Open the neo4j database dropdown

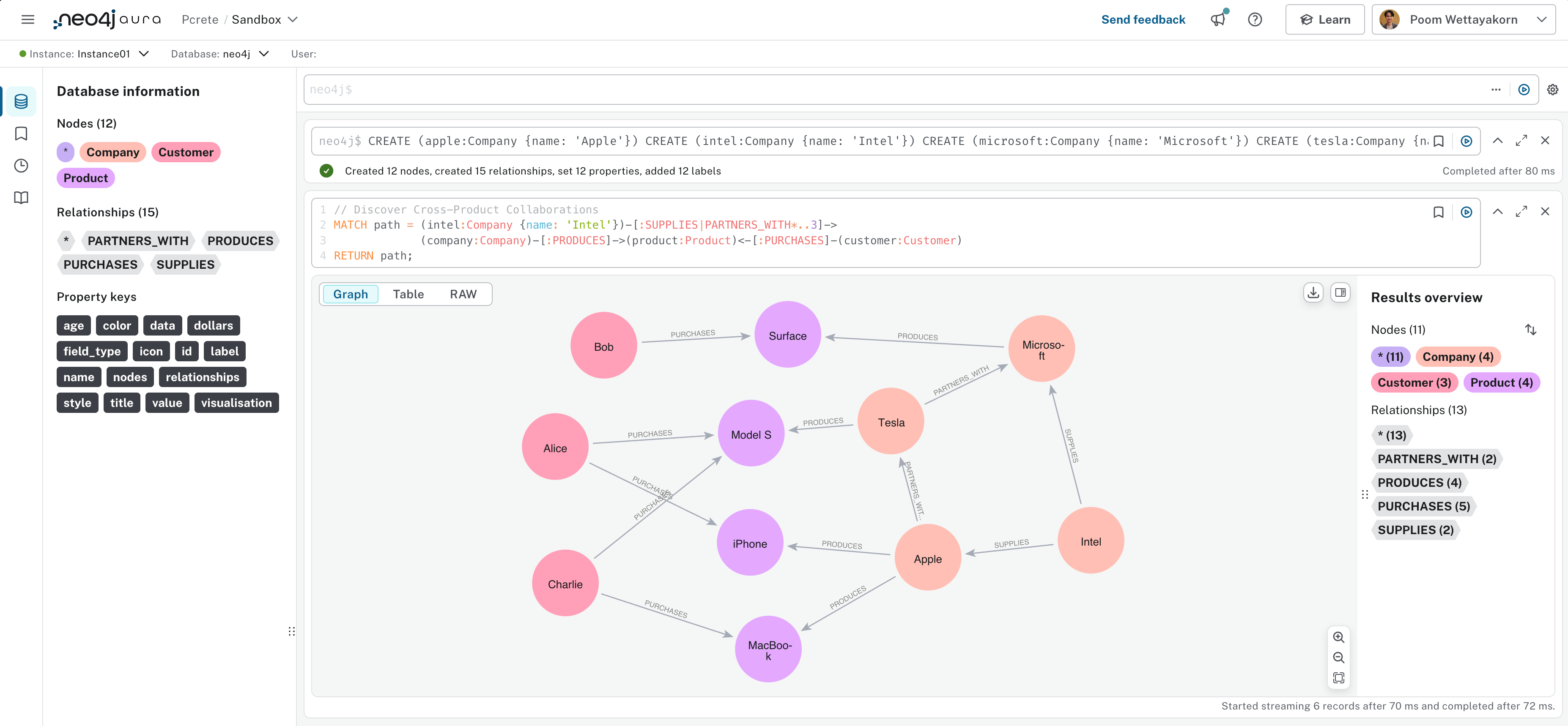[x=263, y=54]
